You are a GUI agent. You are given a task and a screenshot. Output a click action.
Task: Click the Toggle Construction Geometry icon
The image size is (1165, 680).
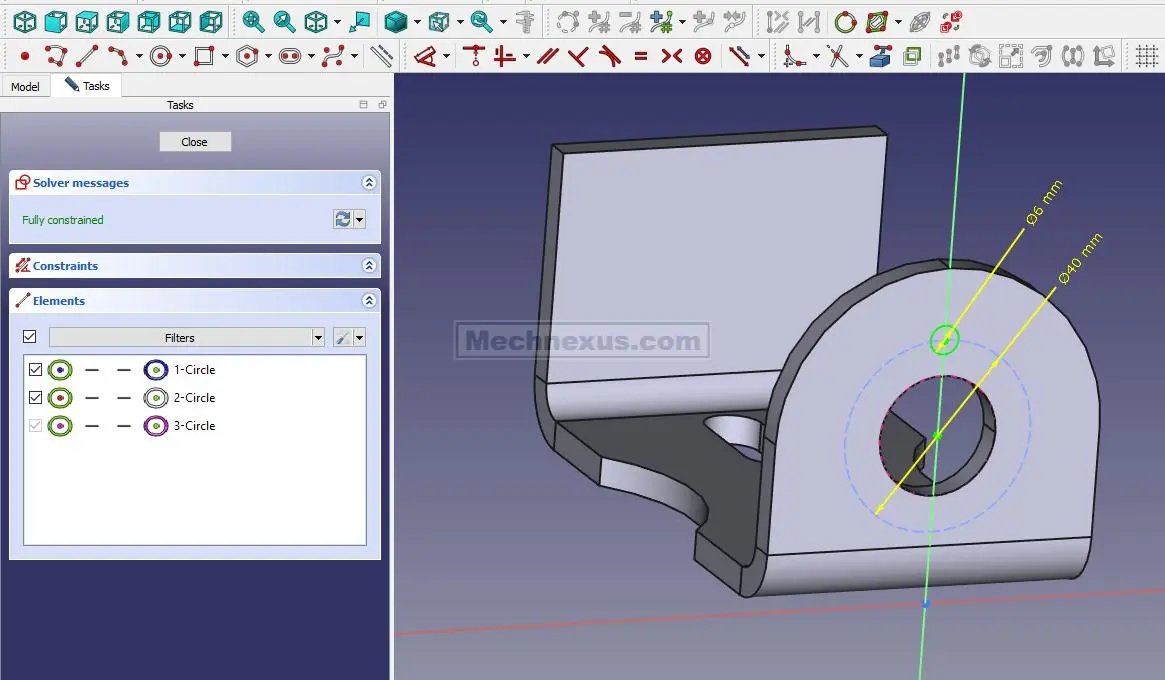(x=381, y=56)
